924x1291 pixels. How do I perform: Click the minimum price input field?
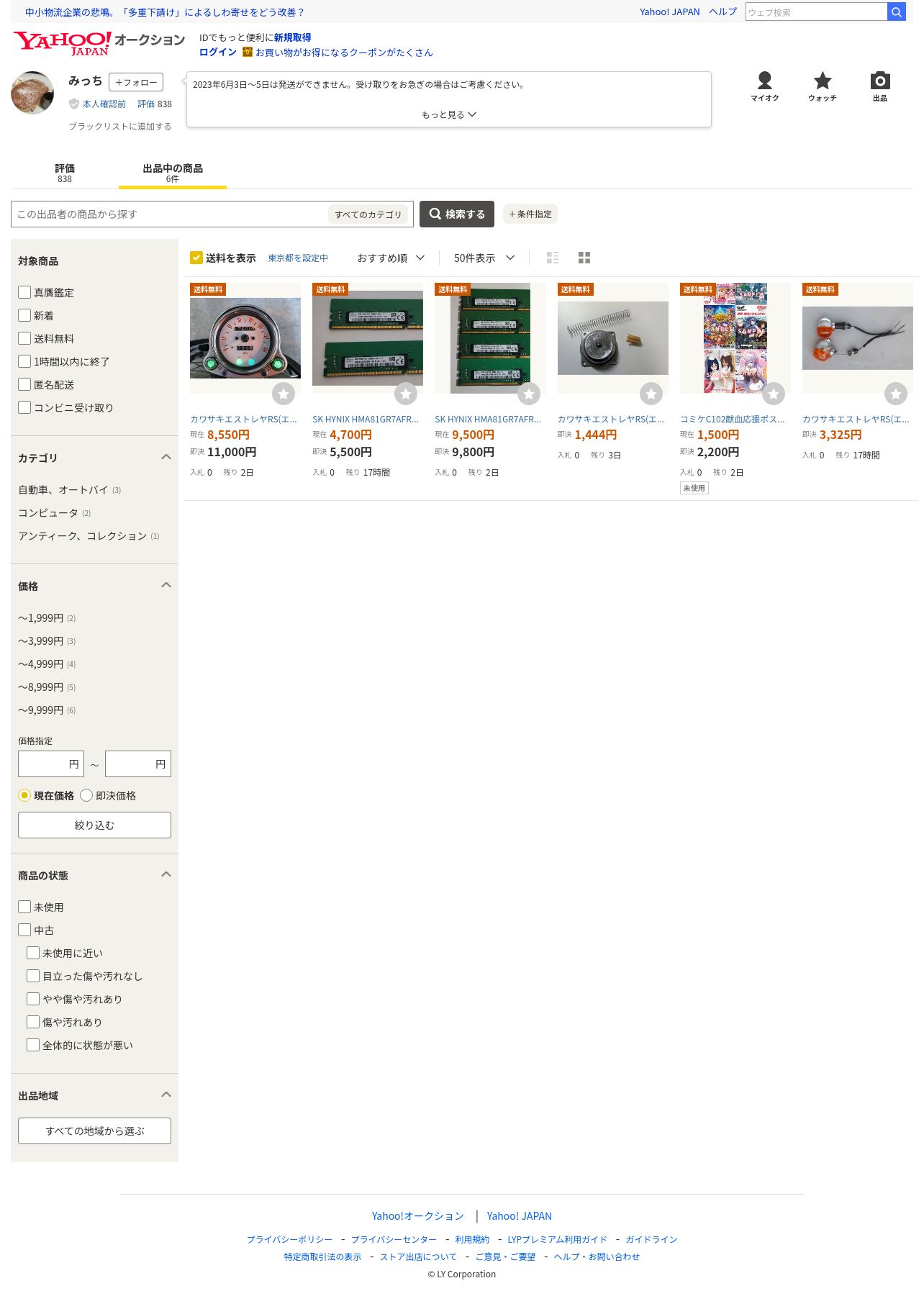(51, 764)
